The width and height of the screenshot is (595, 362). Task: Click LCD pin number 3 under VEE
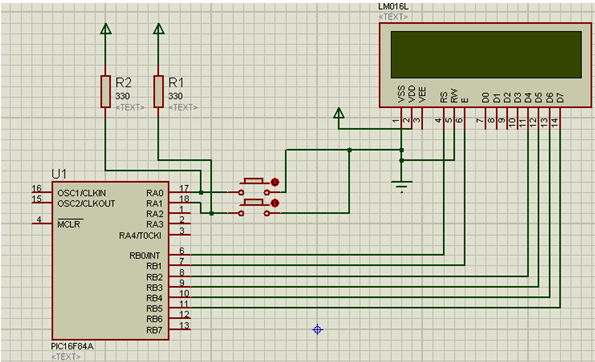click(417, 120)
